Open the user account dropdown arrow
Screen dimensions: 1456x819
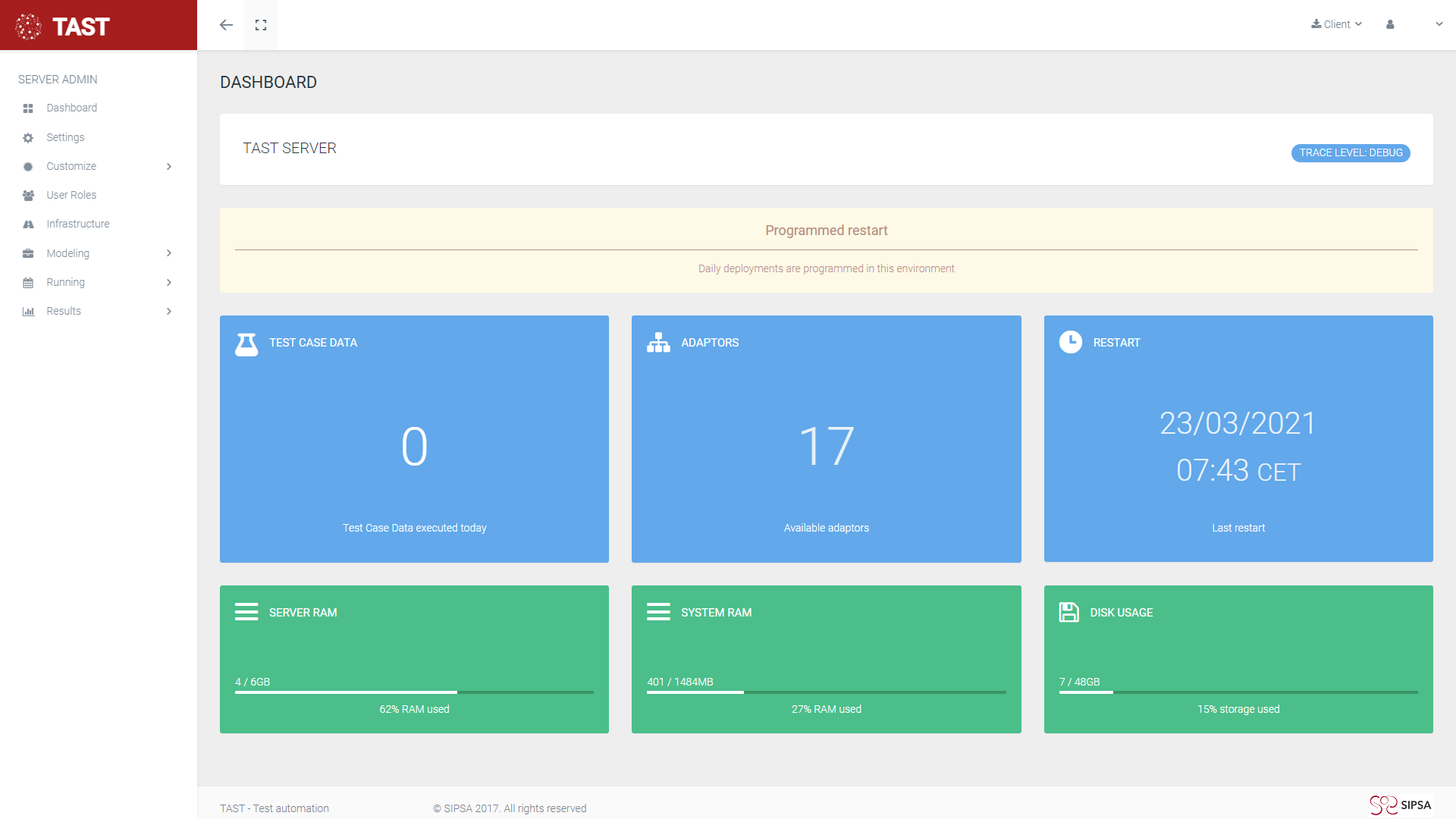(x=1439, y=24)
